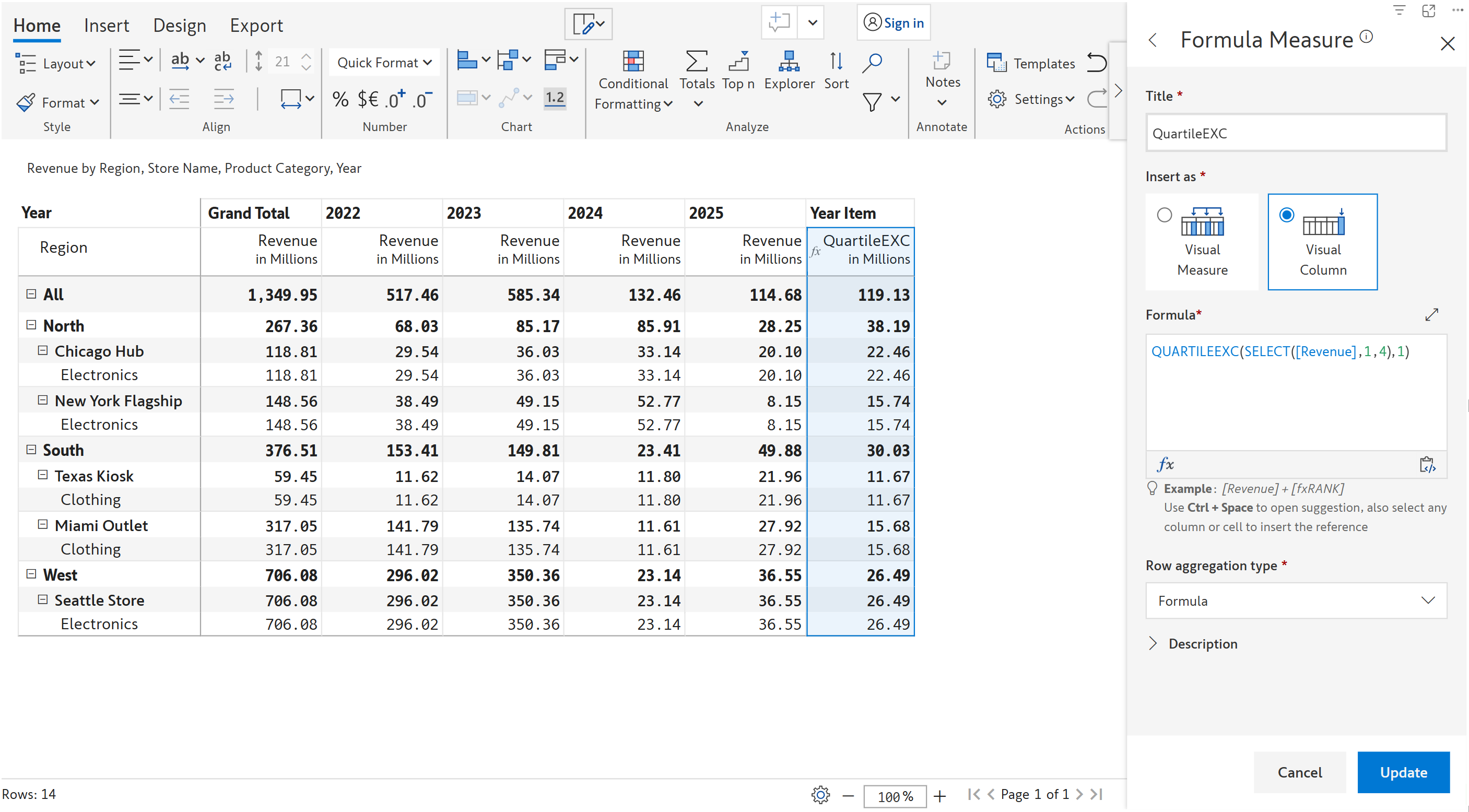Open the Explorer hierarchy icon
This screenshot has height=812, width=1469.
tap(789, 62)
